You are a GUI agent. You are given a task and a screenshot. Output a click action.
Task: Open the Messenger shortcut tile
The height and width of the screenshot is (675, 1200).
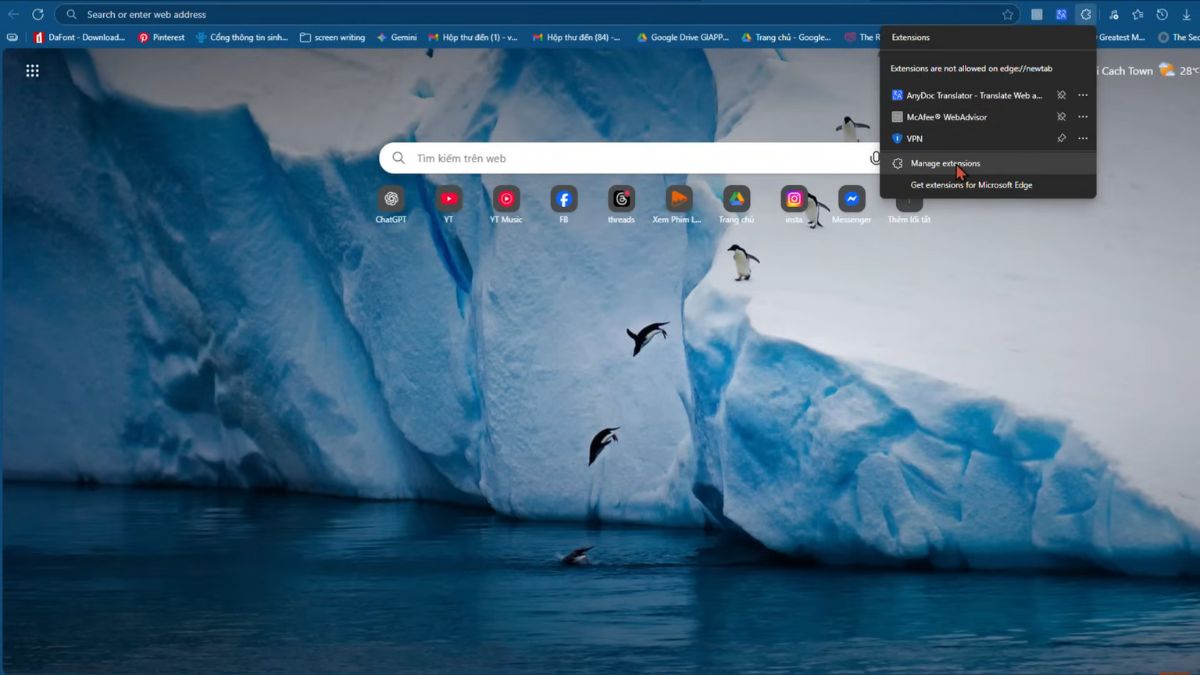click(851, 199)
